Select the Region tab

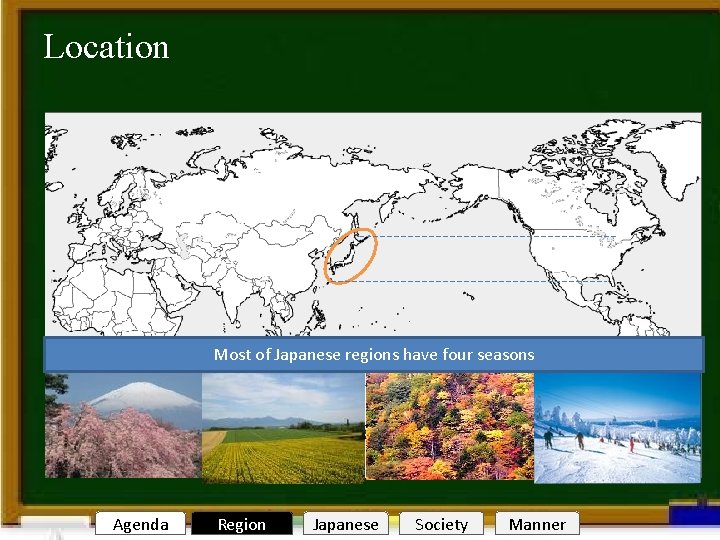coord(242,524)
